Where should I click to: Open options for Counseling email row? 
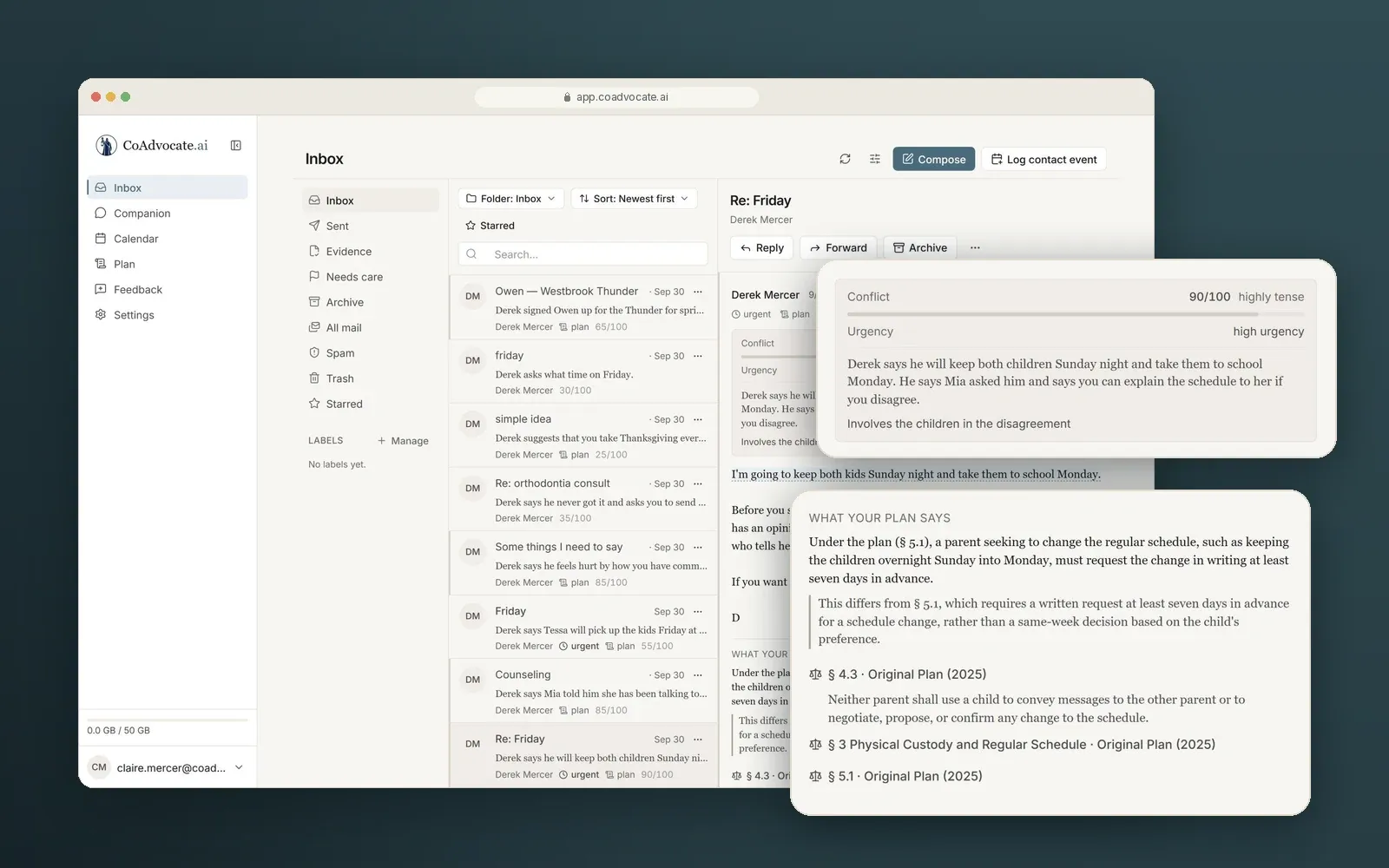(698, 675)
